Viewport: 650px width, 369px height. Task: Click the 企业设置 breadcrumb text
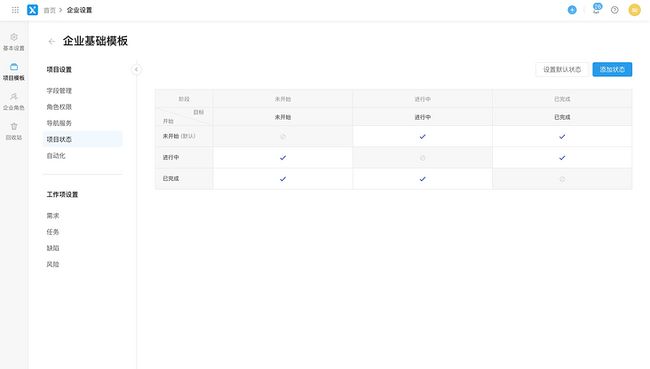tap(79, 10)
